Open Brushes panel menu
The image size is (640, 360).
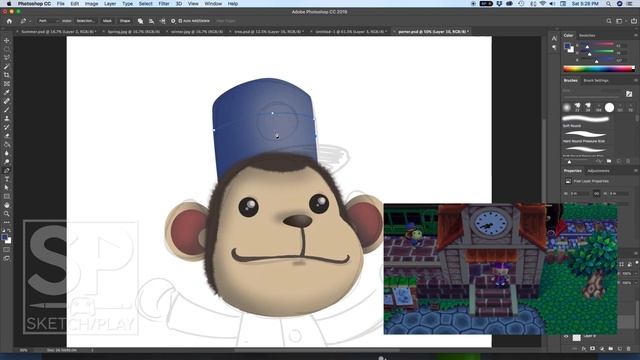[x=636, y=80]
